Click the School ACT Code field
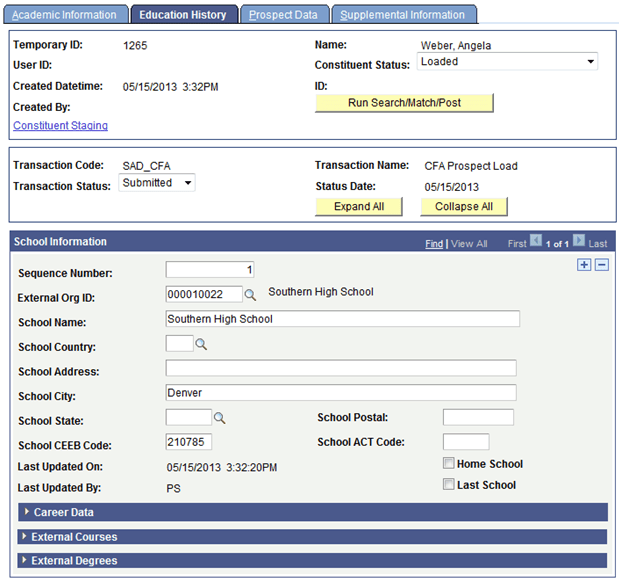619x582 pixels. (466, 442)
